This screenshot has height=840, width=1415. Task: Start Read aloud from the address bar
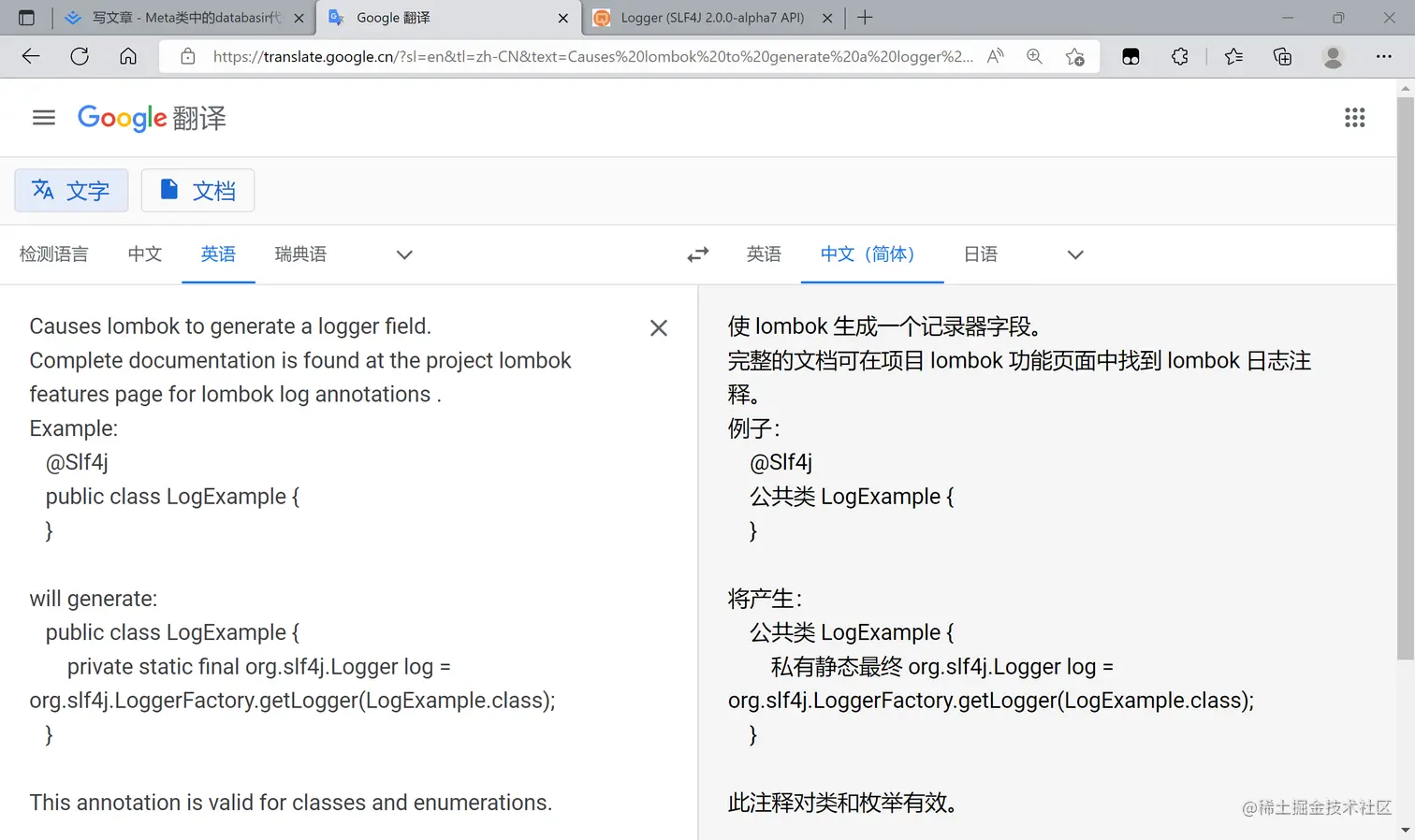tap(995, 56)
